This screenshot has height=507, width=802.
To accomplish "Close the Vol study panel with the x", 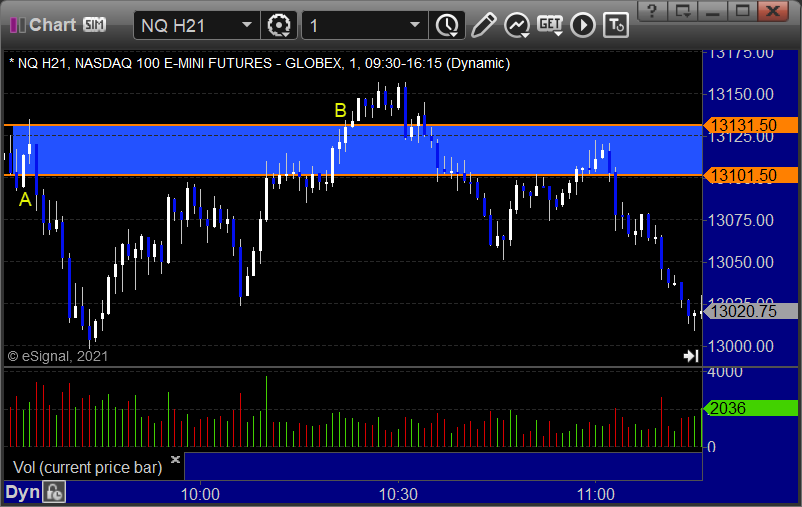I will point(175,459).
